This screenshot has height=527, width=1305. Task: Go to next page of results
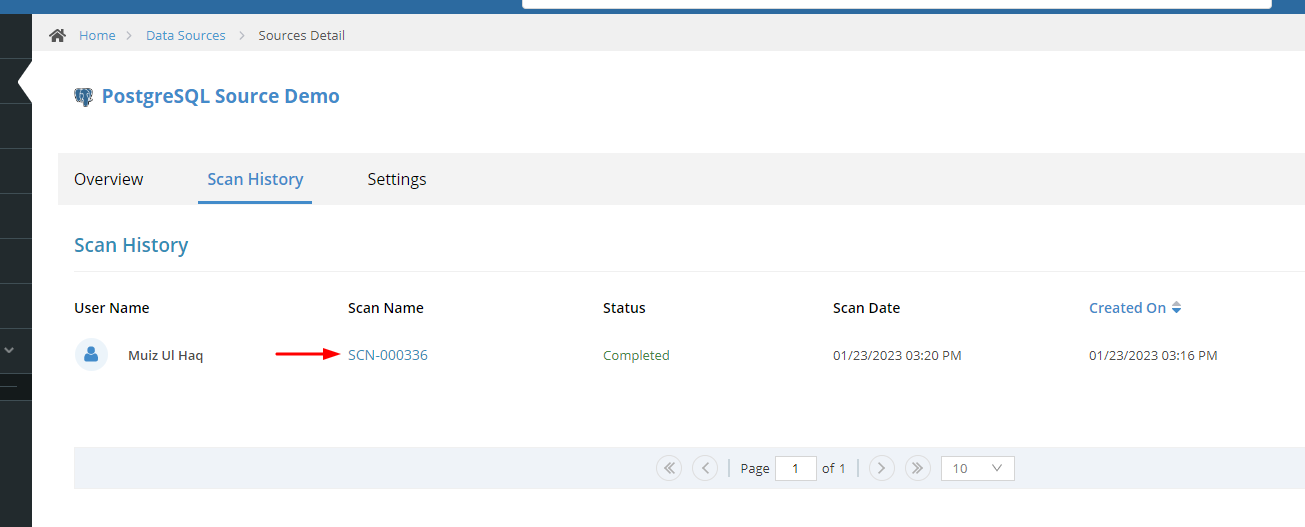881,468
